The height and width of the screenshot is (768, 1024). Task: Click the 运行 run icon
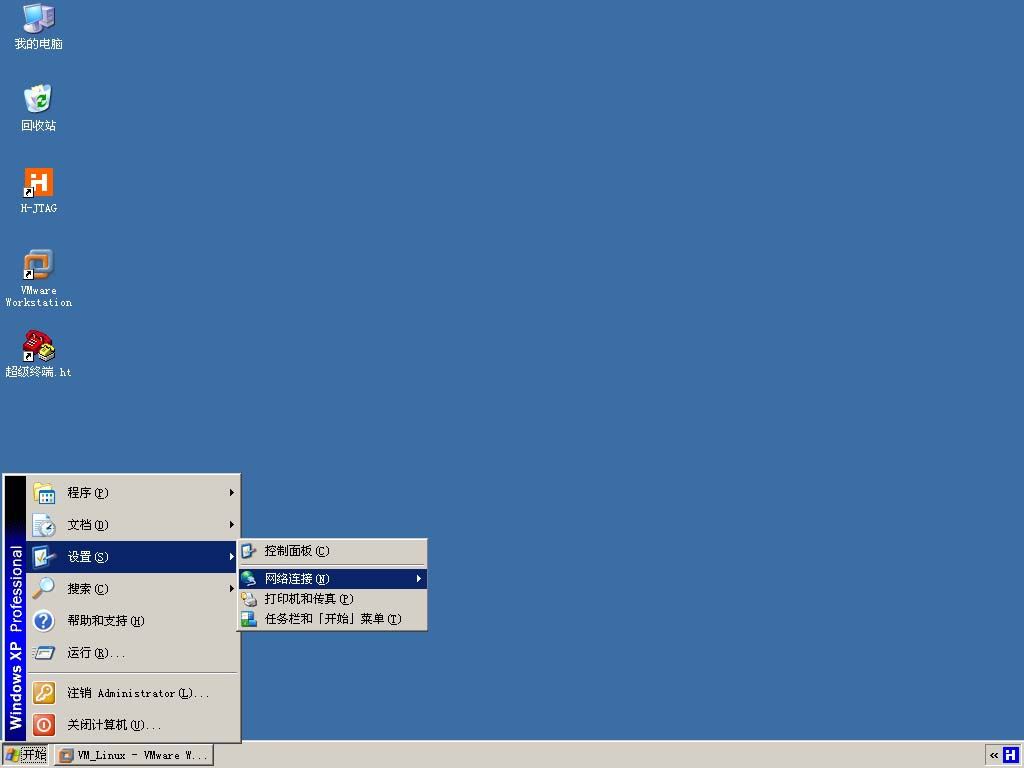[x=44, y=653]
